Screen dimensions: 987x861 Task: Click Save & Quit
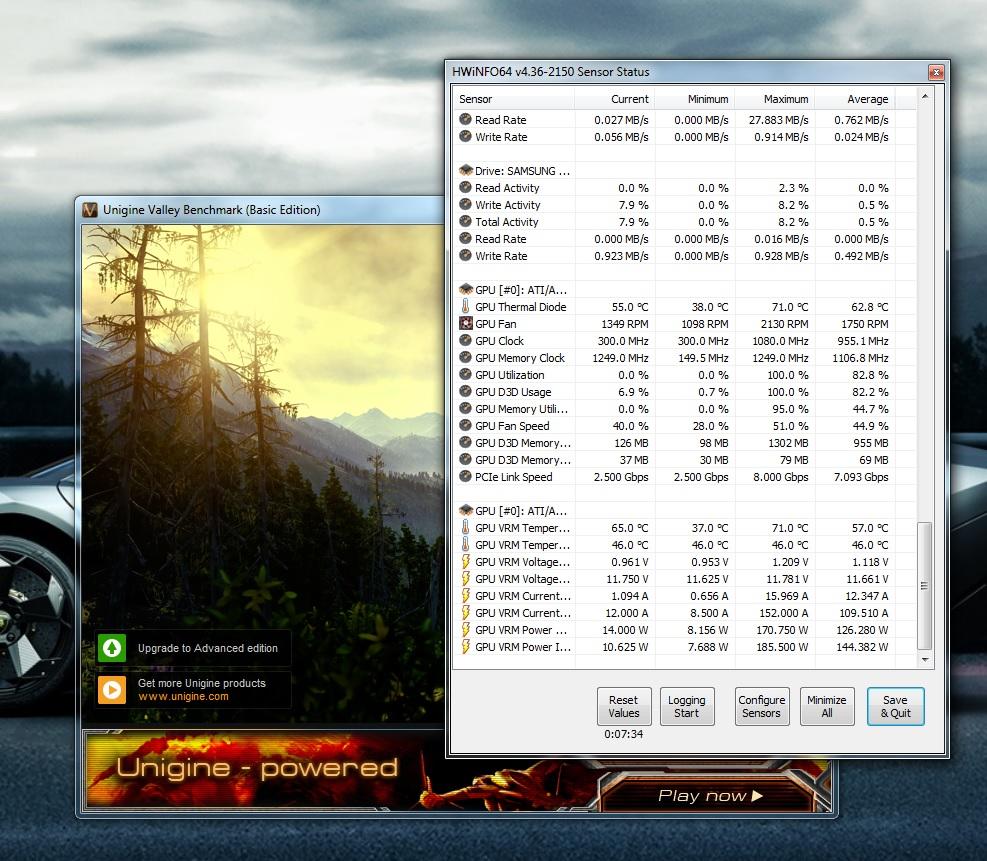(895, 706)
